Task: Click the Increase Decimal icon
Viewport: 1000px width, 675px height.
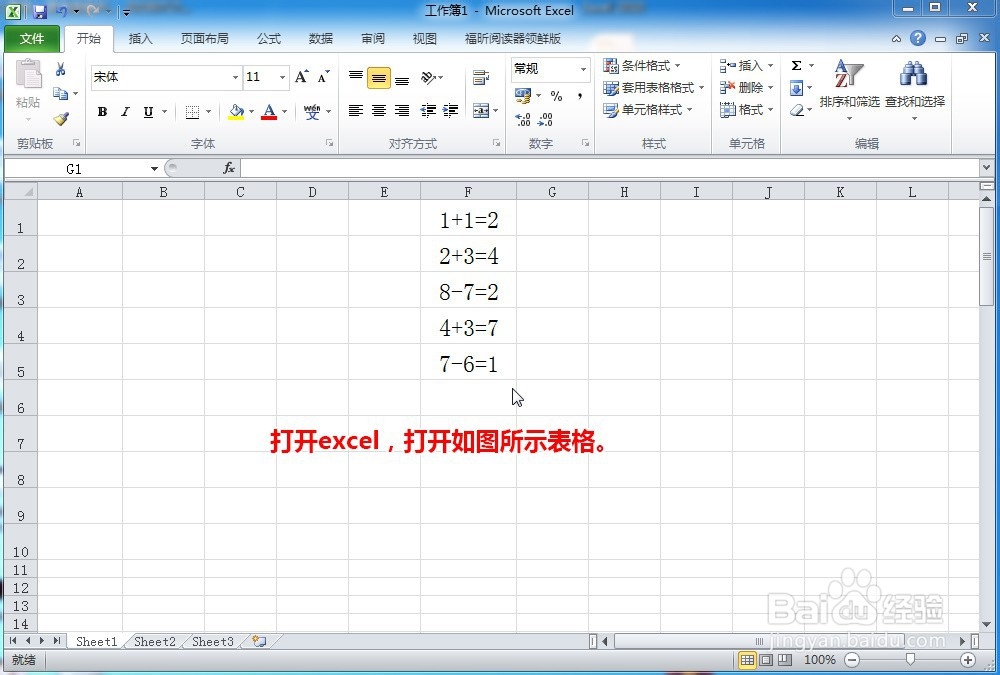Action: [521, 118]
